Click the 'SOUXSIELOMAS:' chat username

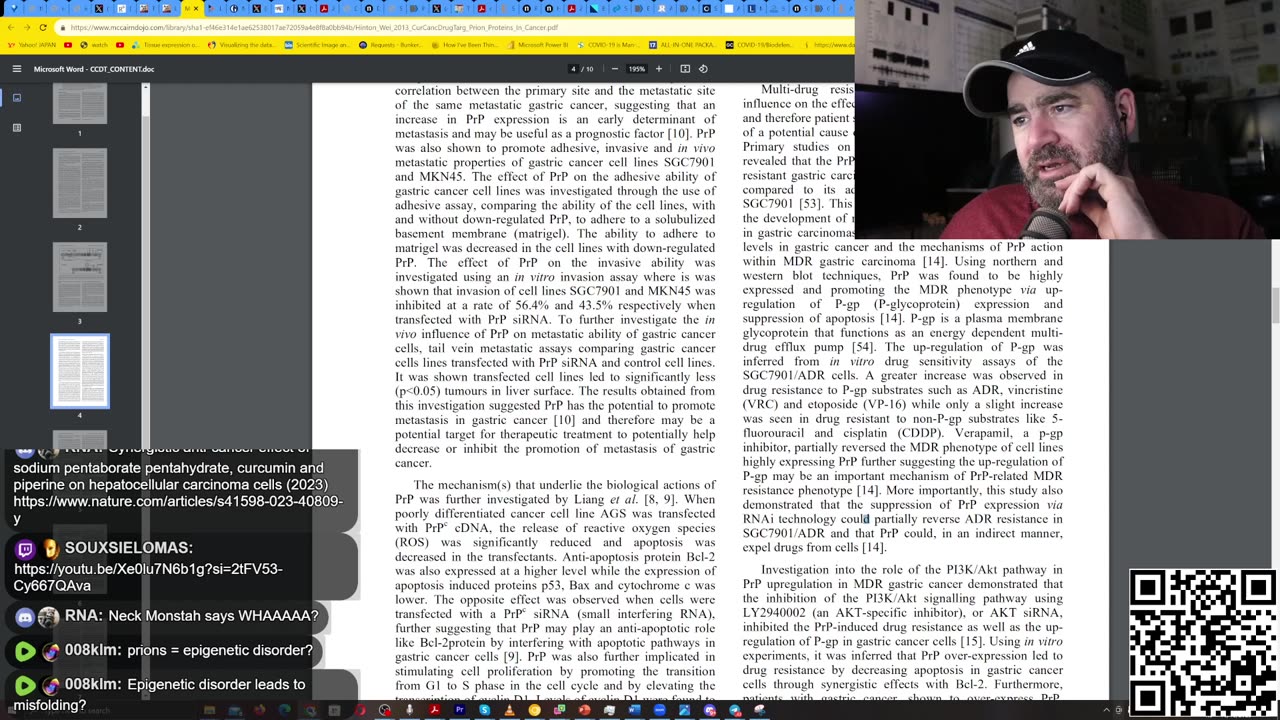pos(129,548)
